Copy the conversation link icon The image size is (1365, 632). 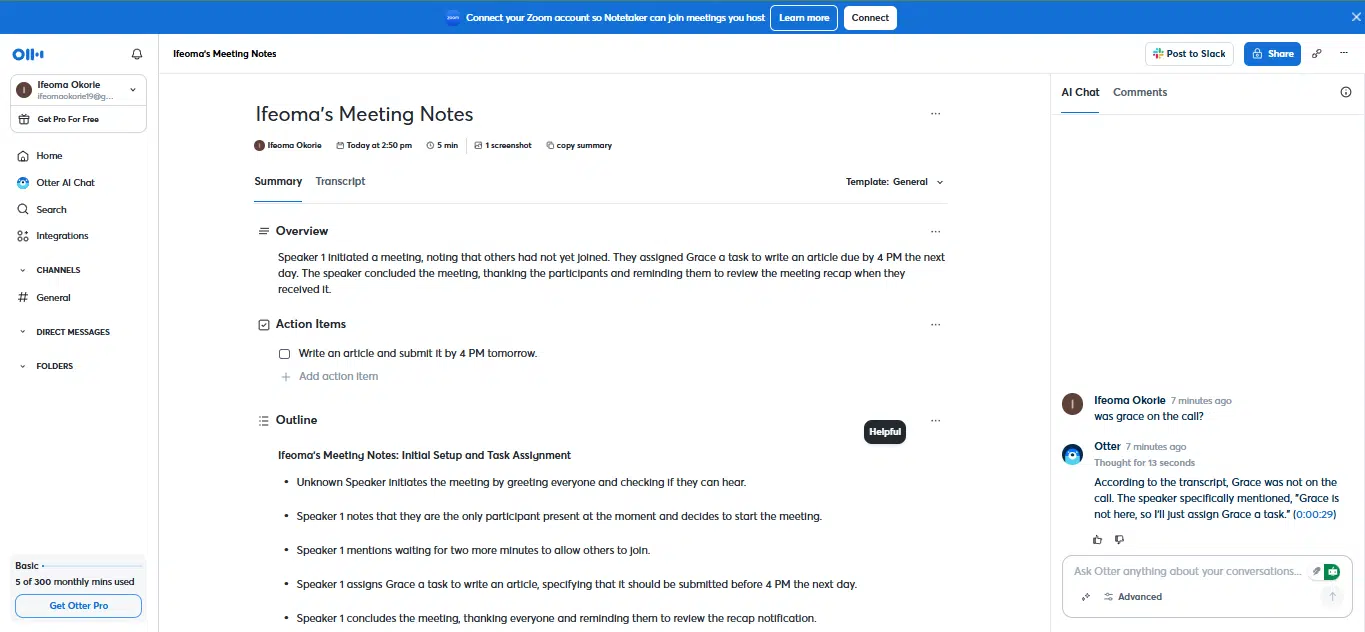1317,54
